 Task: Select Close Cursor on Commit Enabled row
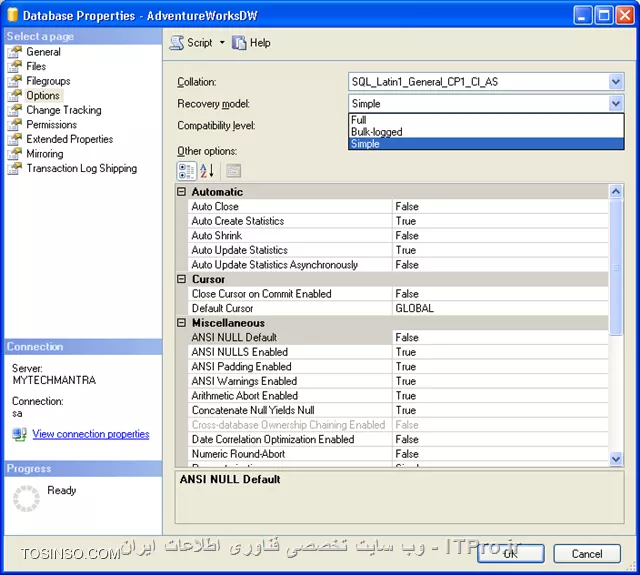point(398,293)
